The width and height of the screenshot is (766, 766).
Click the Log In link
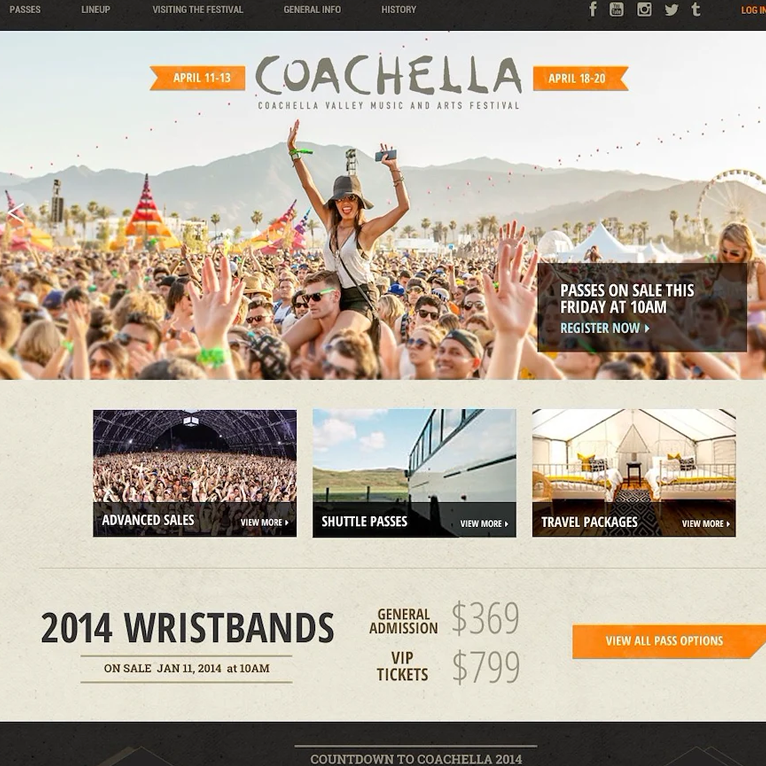[753, 10]
